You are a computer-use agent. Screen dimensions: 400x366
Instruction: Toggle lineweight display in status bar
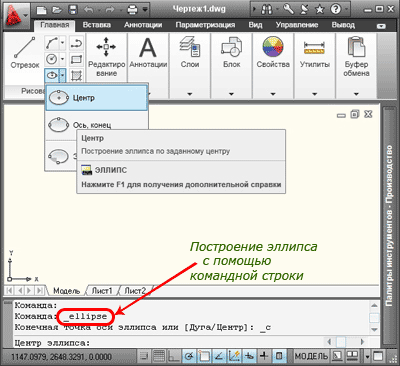pyautogui.click(x=264, y=357)
